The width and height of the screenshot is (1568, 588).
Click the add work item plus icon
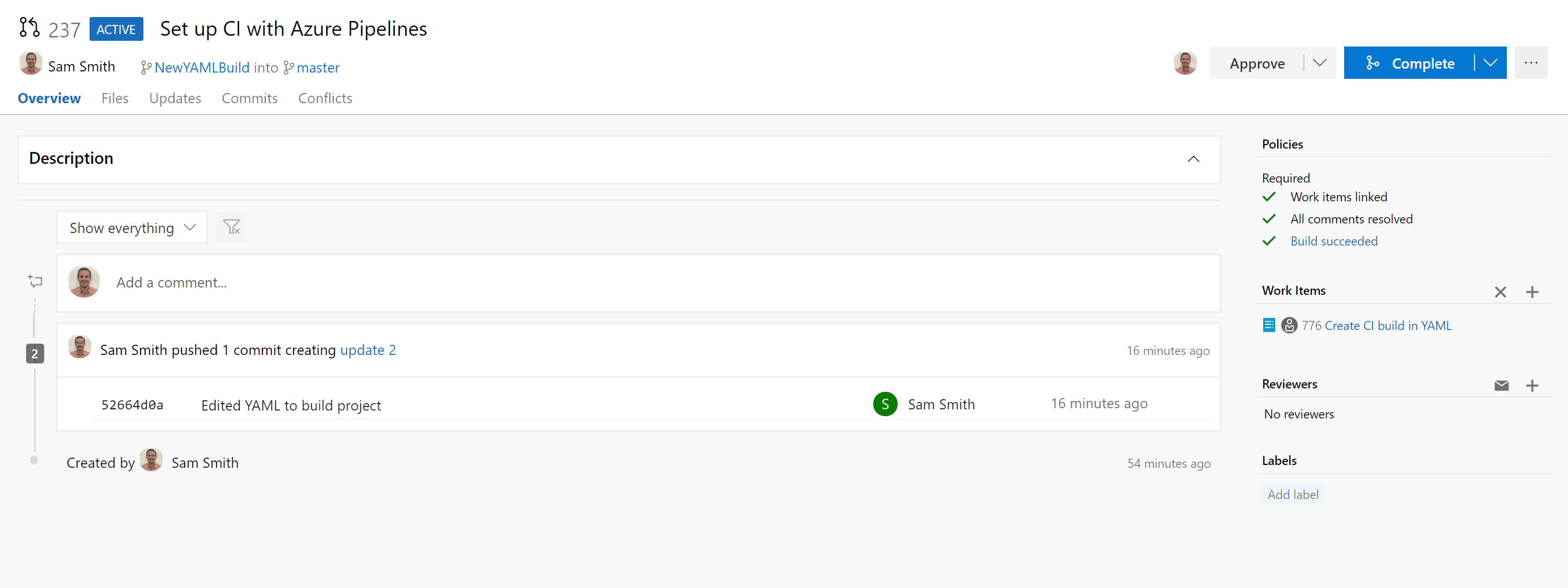click(1532, 292)
